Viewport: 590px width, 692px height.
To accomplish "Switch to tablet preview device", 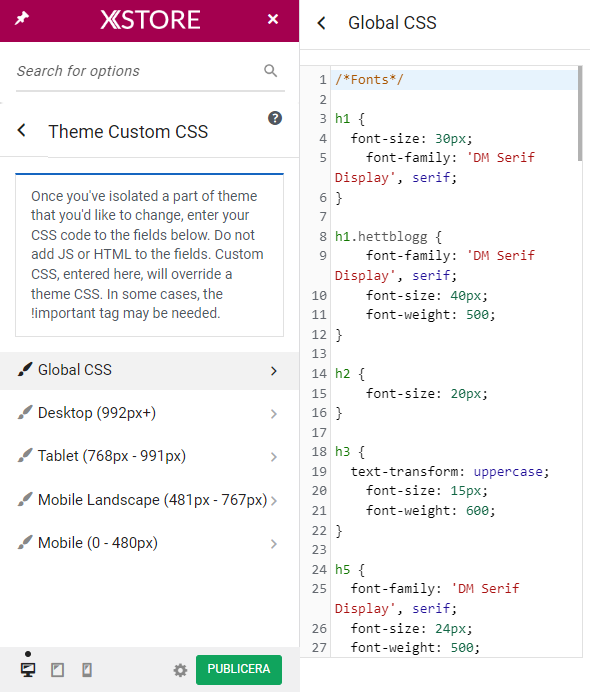I will point(57,669).
